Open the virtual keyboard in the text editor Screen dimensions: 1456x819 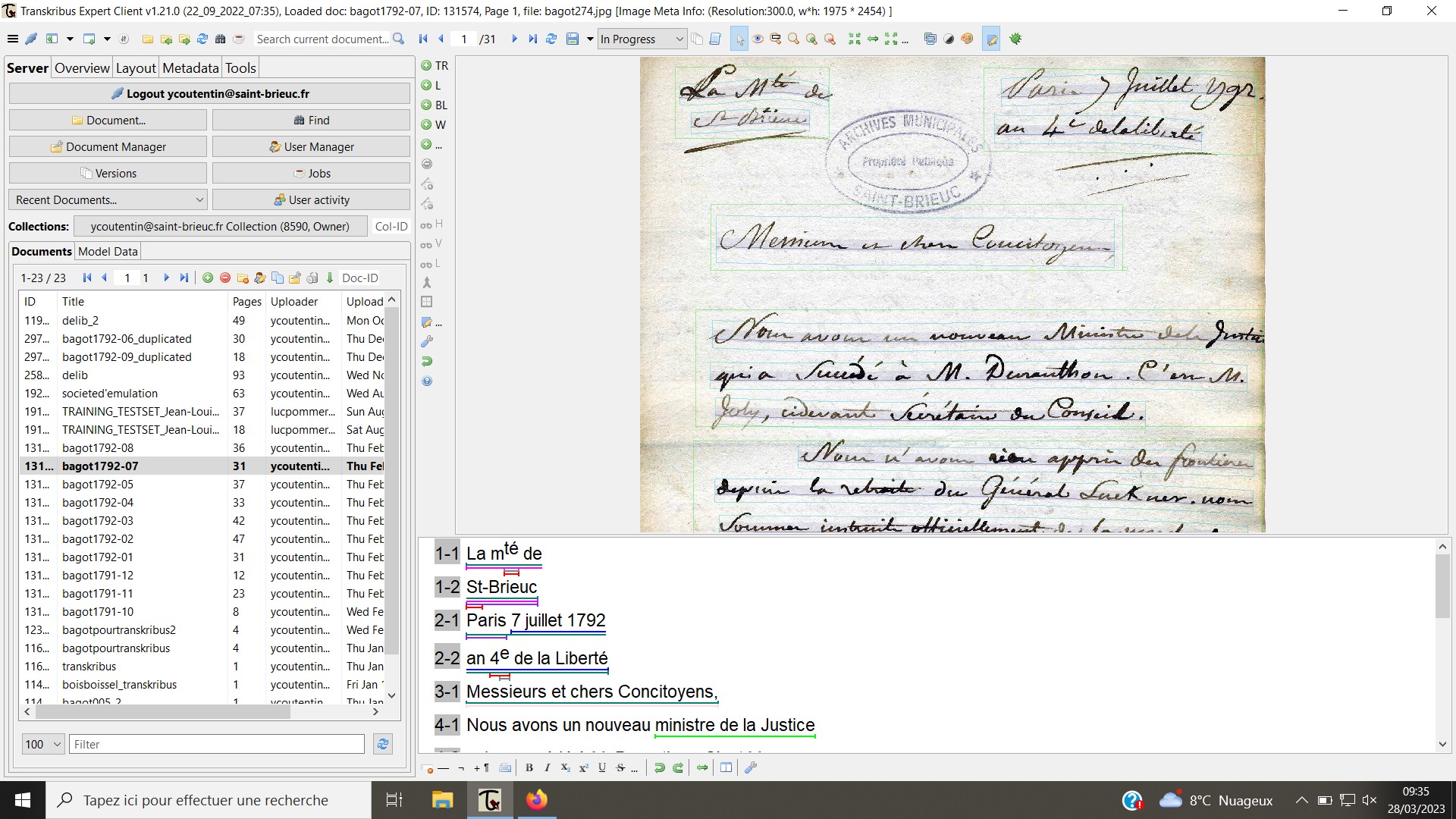(506, 767)
